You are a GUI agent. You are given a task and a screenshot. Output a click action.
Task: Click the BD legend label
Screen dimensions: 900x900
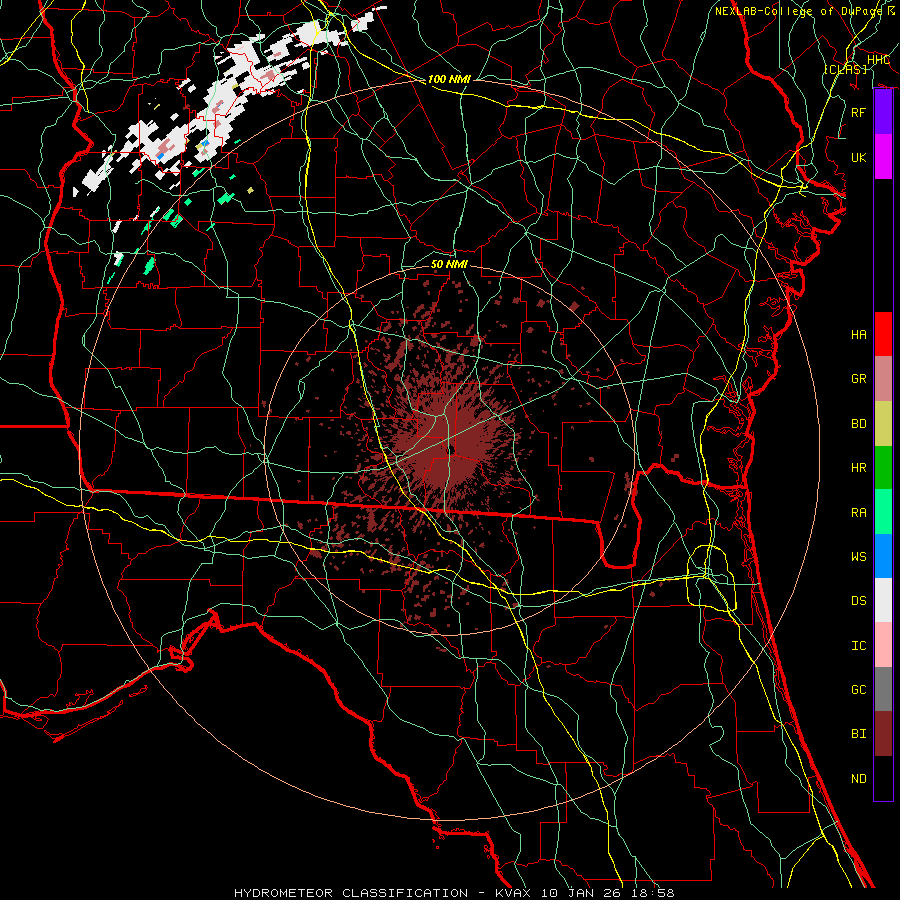[x=858, y=424]
